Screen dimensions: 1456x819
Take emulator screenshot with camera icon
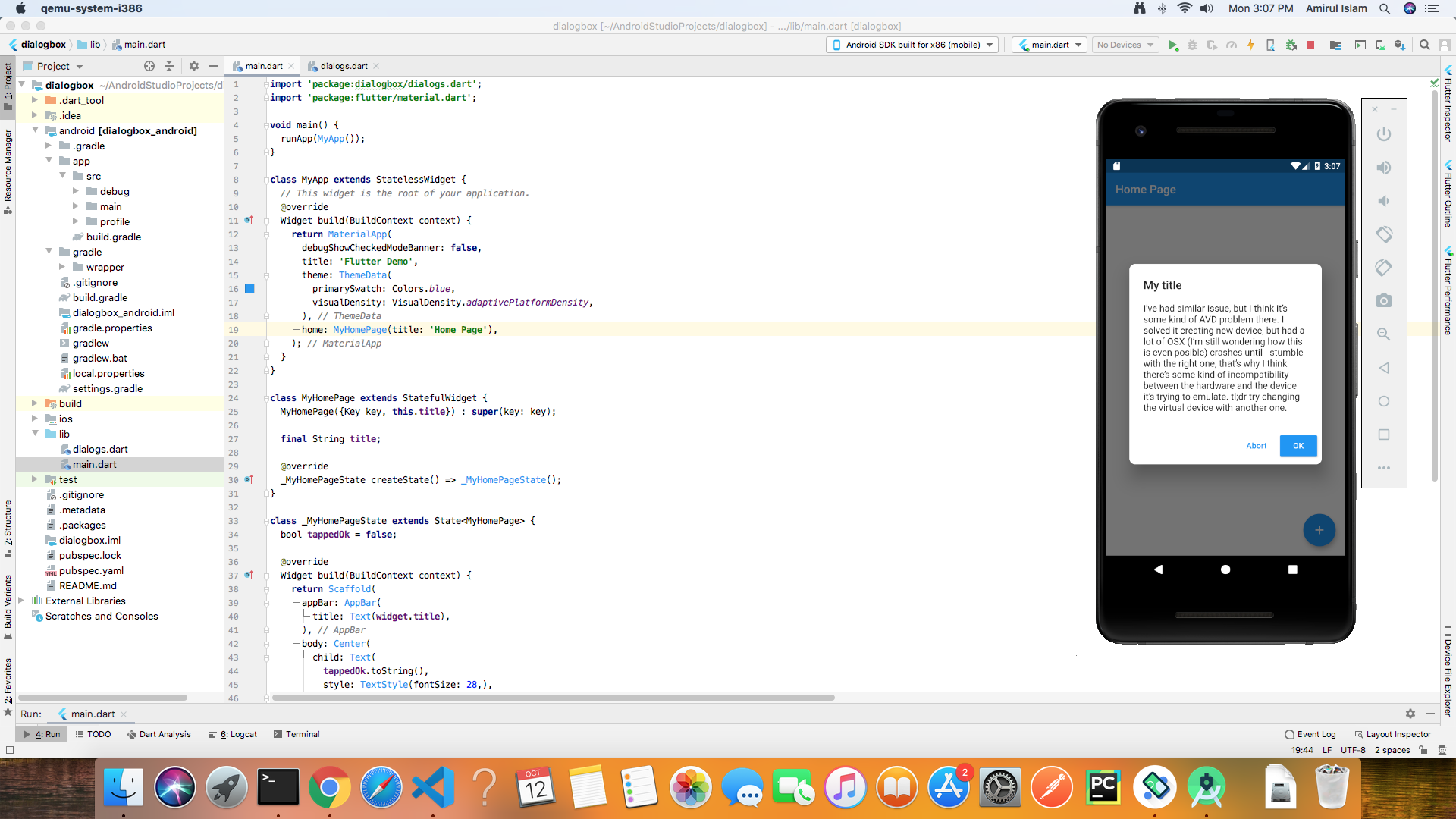click(x=1384, y=301)
